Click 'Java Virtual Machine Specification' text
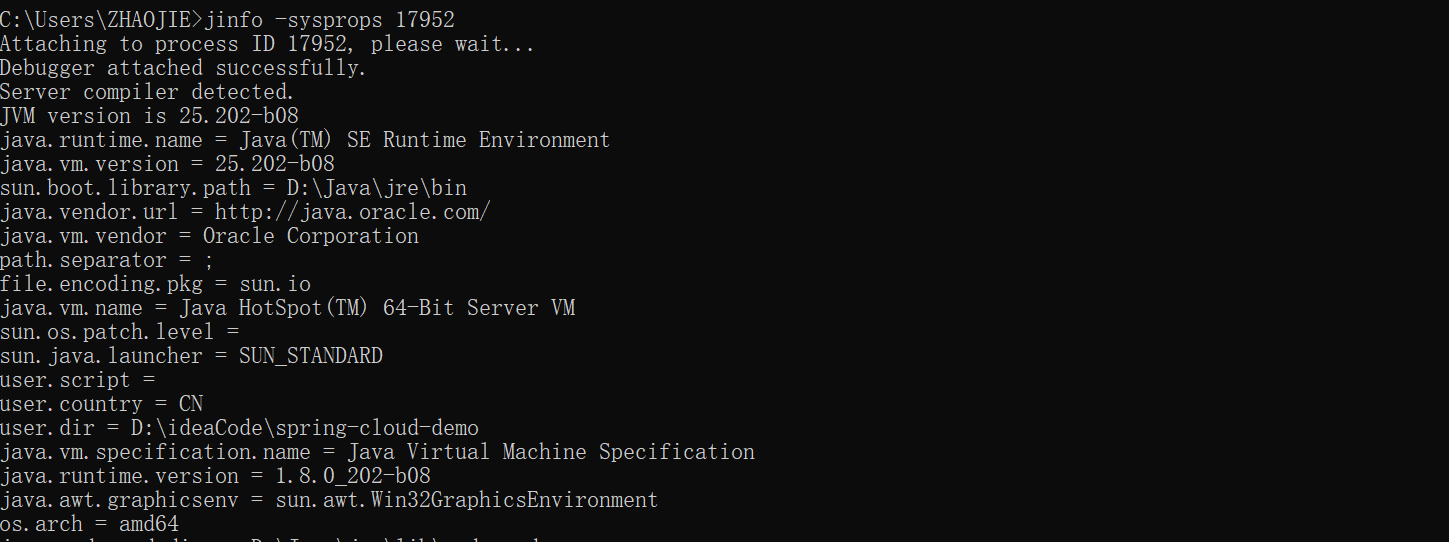The image size is (1449, 542). 551,452
